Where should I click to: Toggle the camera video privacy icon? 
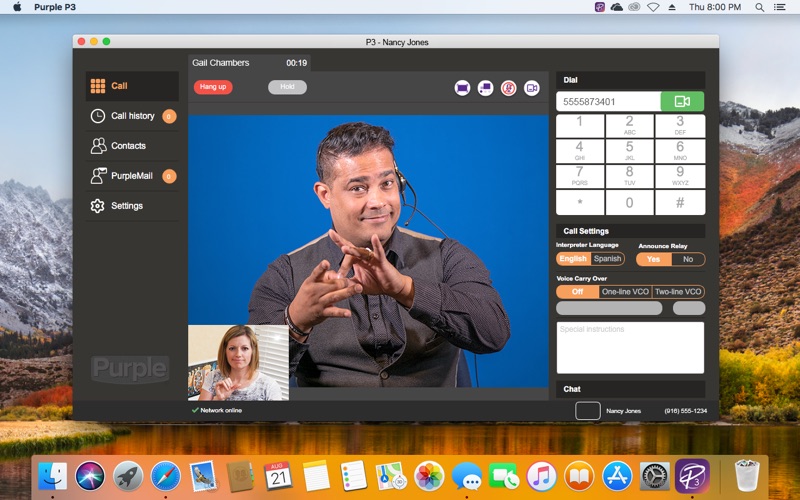click(x=532, y=88)
